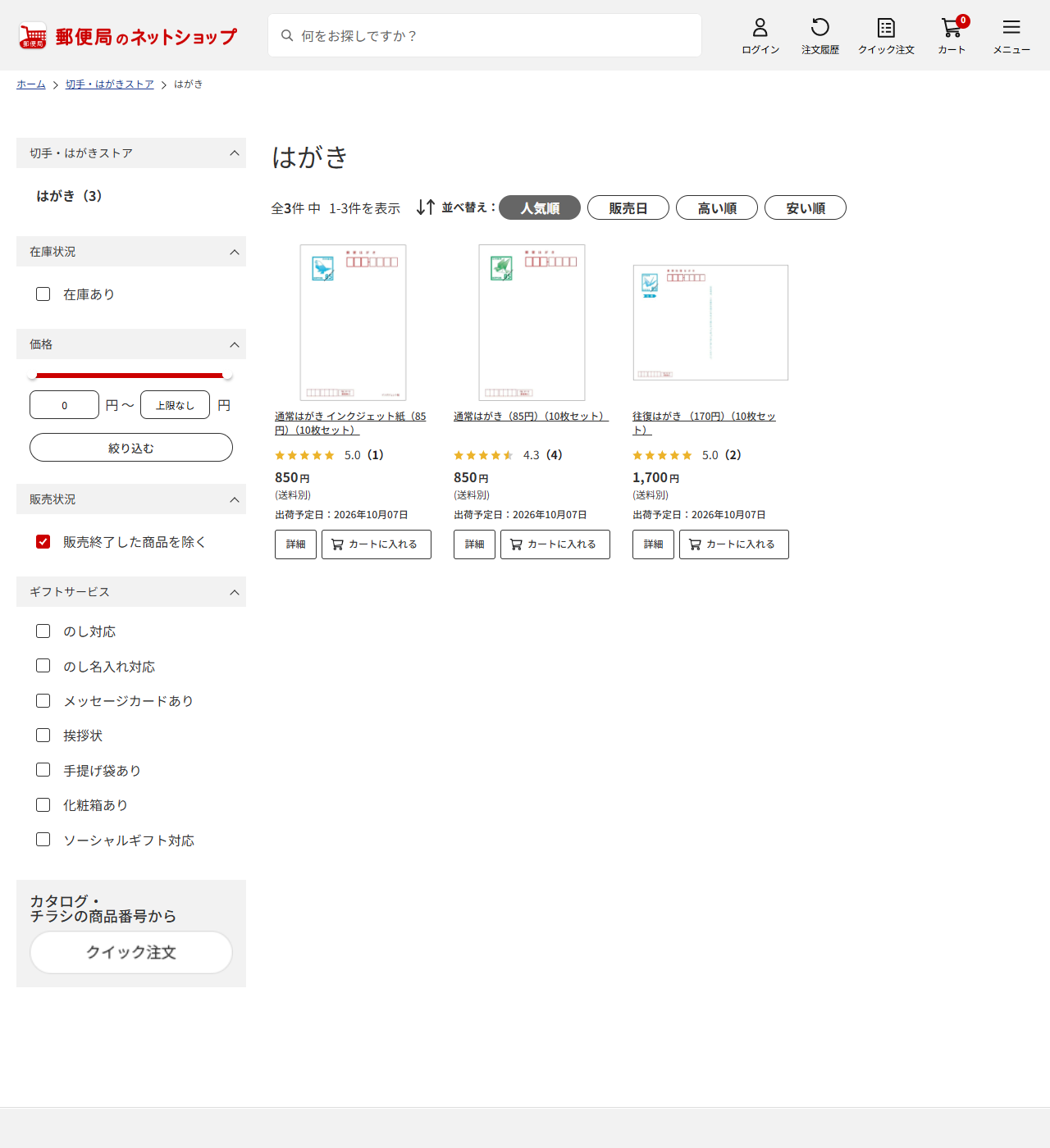Image resolution: width=1050 pixels, height=1148 pixels.
Task: Click the price slider left handle
Action: click(x=33, y=375)
